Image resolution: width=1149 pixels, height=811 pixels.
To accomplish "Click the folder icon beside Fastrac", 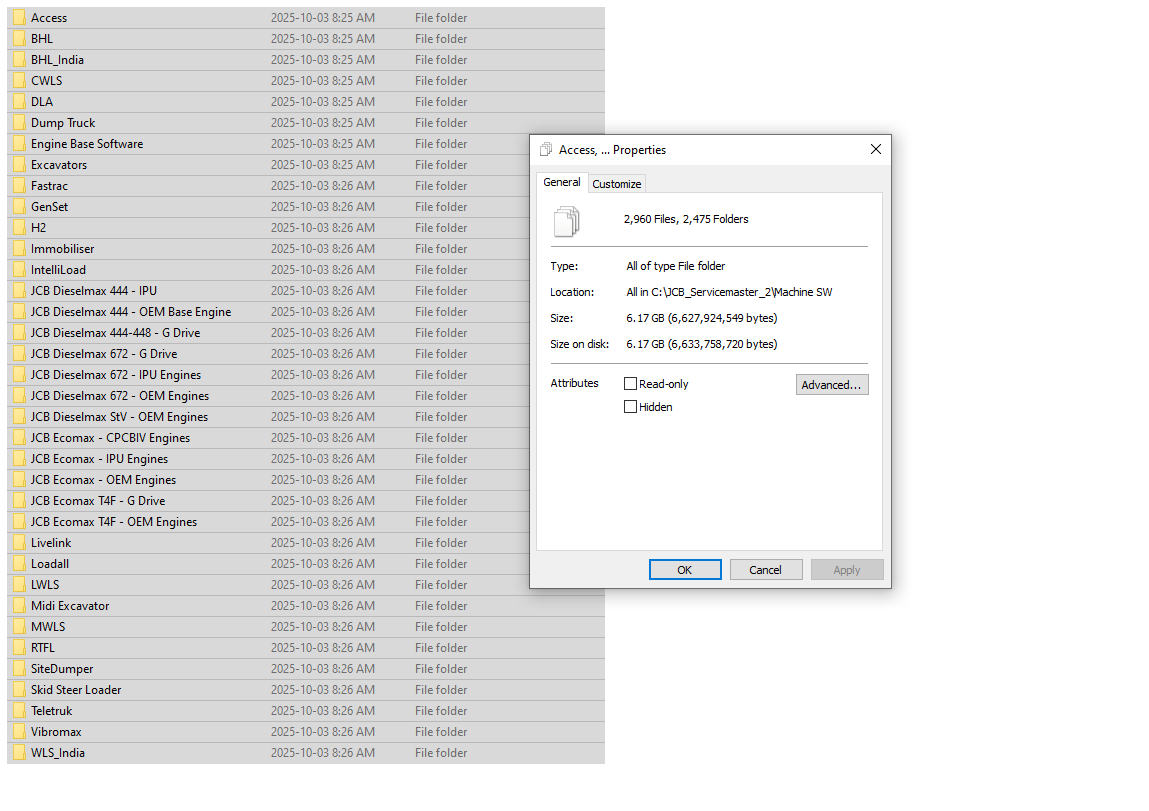I will point(17,185).
